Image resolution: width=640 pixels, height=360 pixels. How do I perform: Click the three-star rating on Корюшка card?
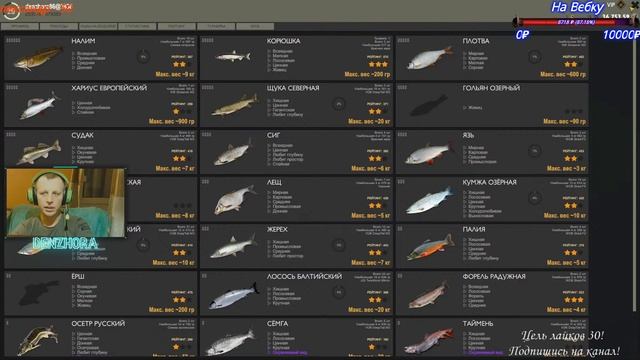[x=378, y=64]
